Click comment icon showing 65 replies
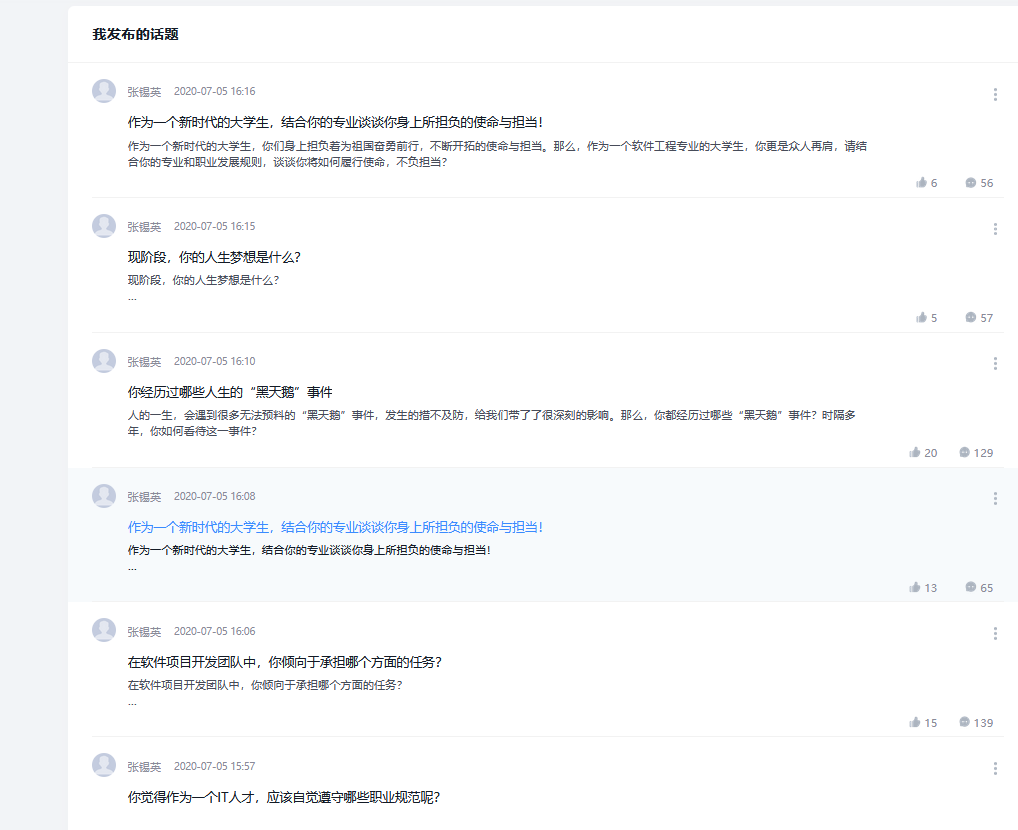The width and height of the screenshot is (1018, 830). pyautogui.click(x=970, y=587)
